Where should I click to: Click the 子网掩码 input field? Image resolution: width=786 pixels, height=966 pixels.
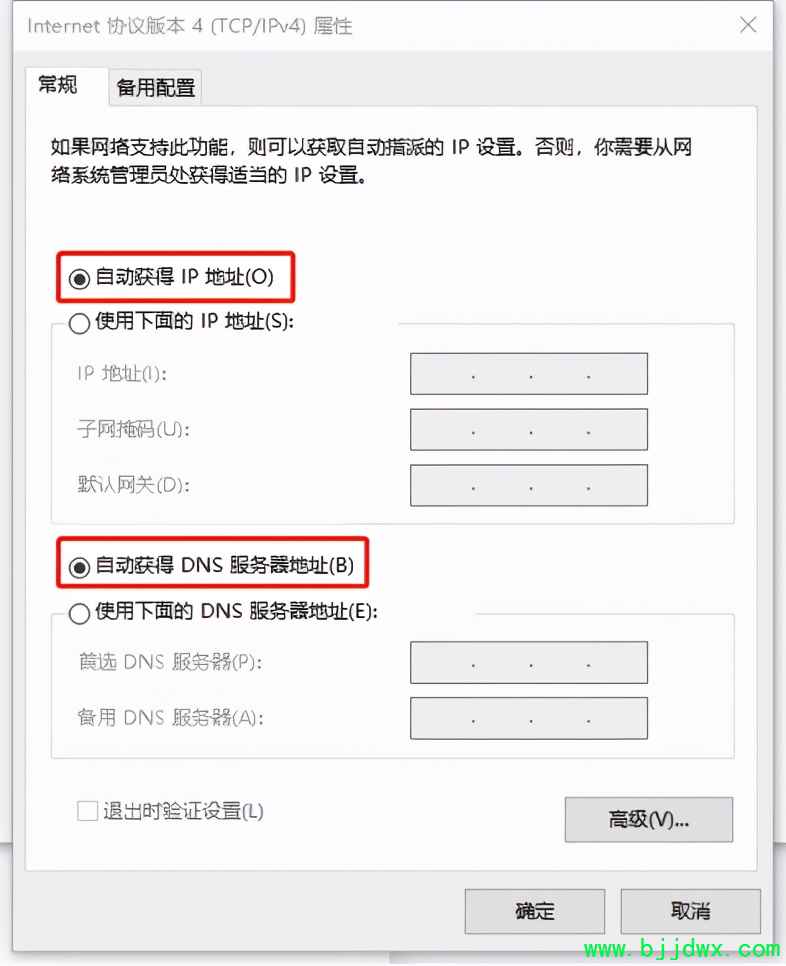click(x=529, y=429)
